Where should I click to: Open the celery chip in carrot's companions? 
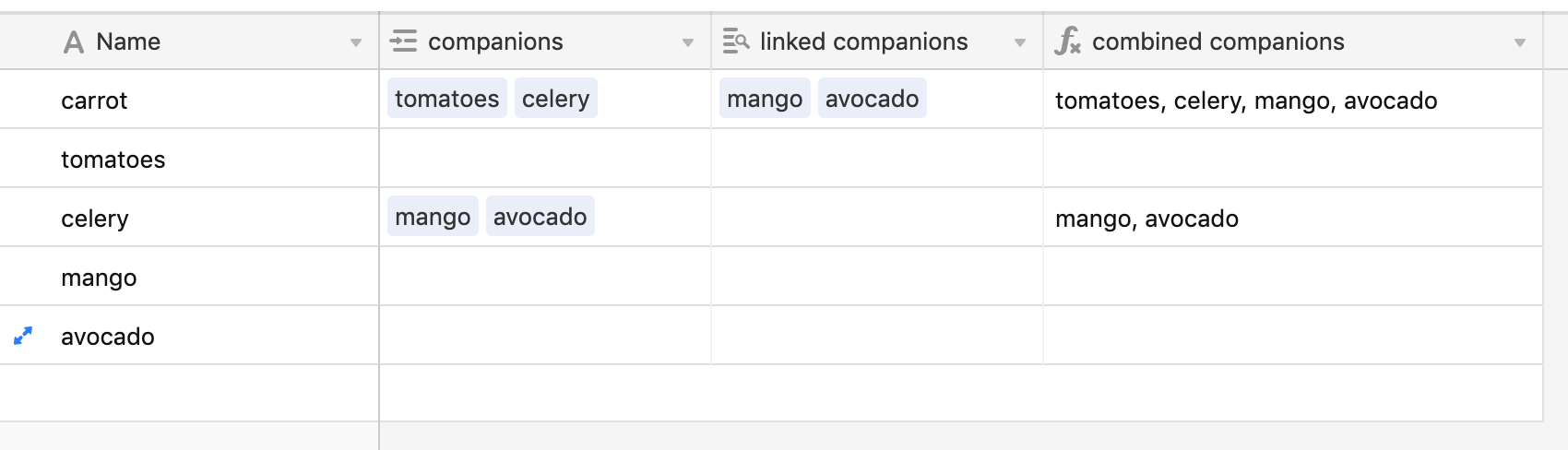click(x=555, y=99)
